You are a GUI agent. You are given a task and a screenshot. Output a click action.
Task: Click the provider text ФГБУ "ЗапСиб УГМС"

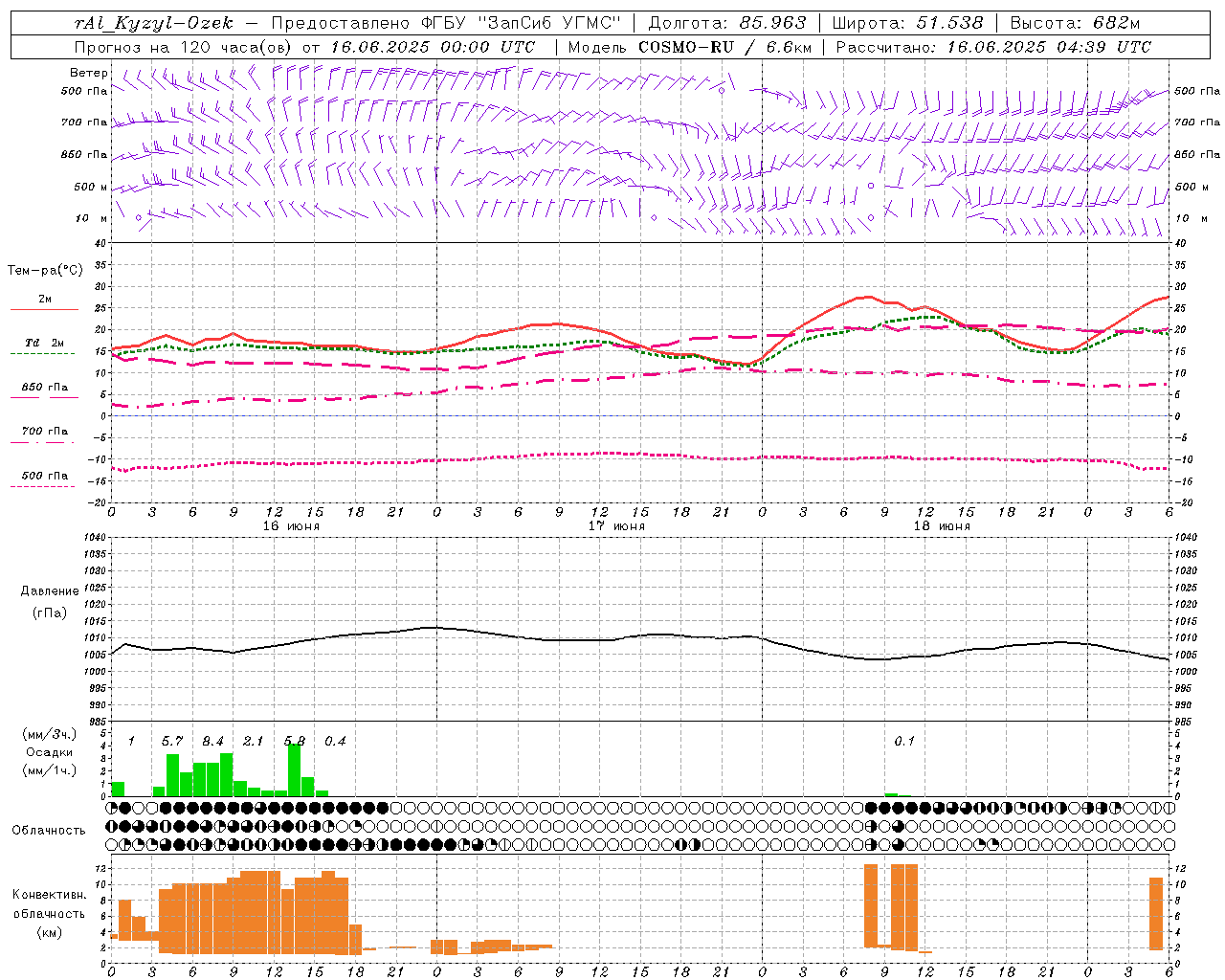coord(521,23)
